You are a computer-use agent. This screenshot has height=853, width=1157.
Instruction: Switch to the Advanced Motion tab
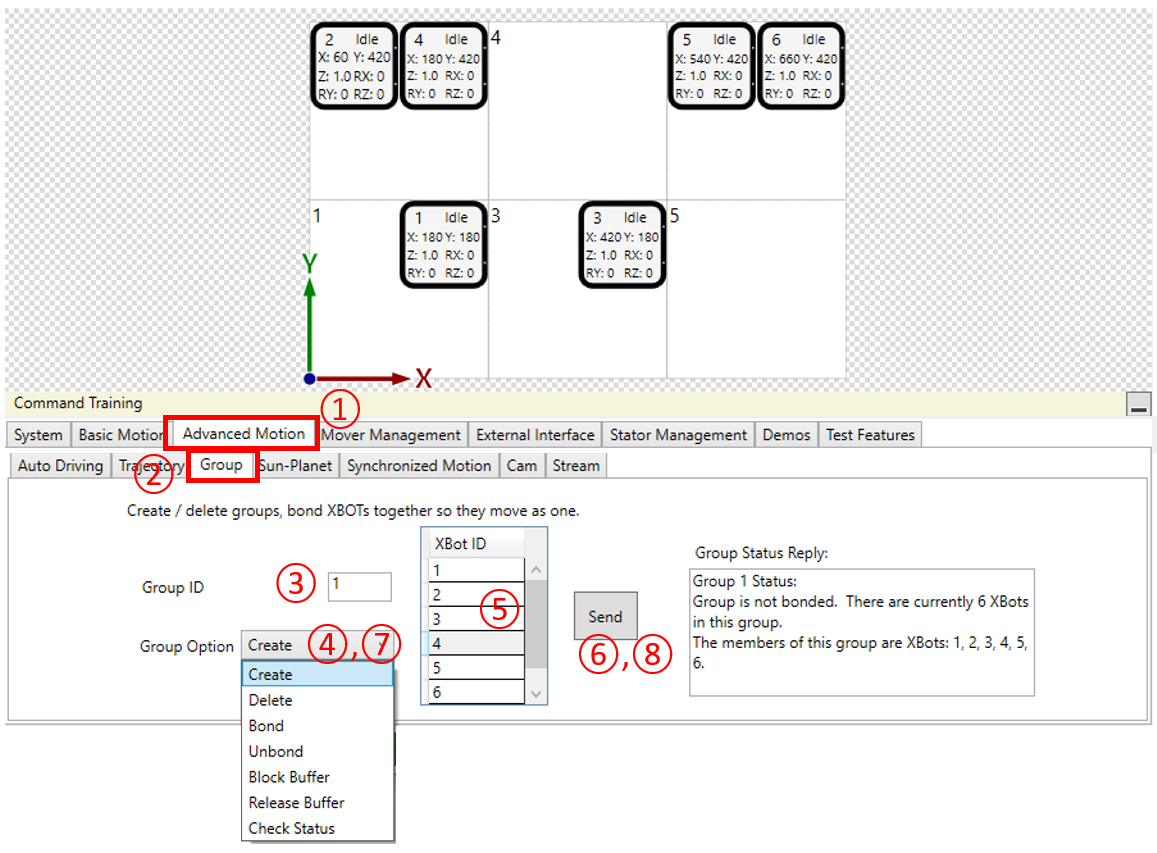tap(243, 434)
